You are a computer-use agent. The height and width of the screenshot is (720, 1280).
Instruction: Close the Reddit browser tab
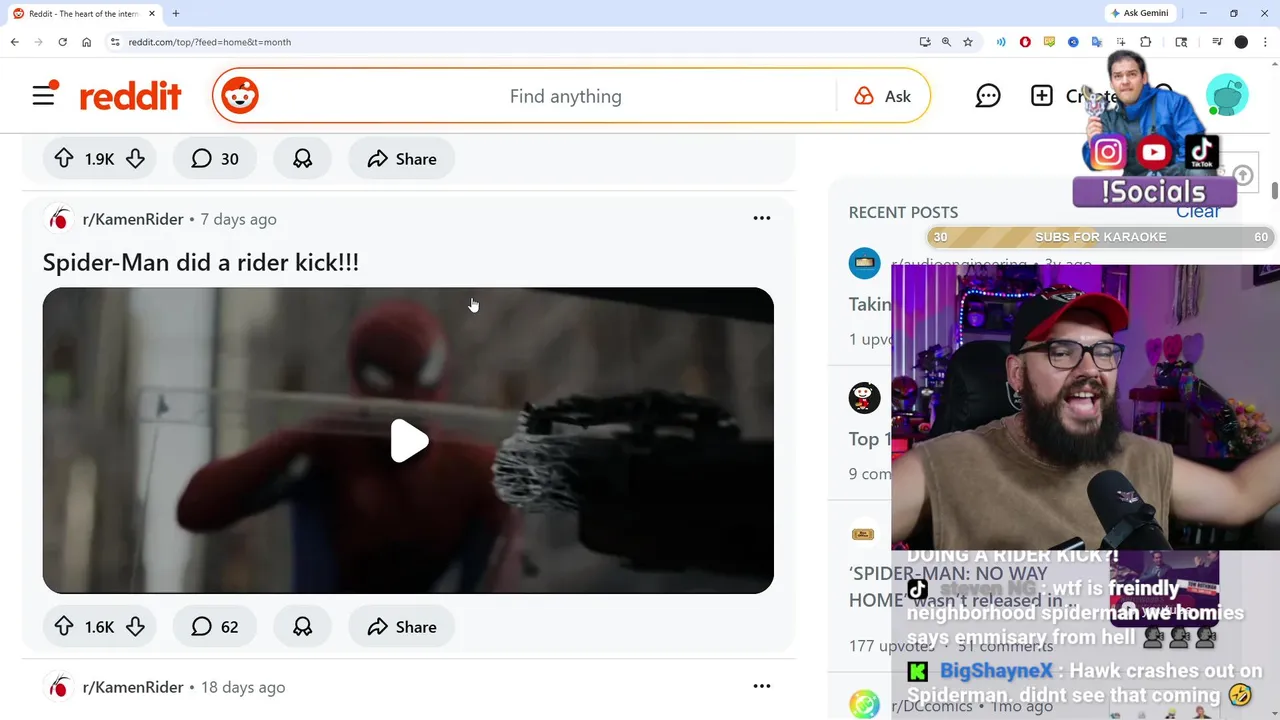[152, 14]
